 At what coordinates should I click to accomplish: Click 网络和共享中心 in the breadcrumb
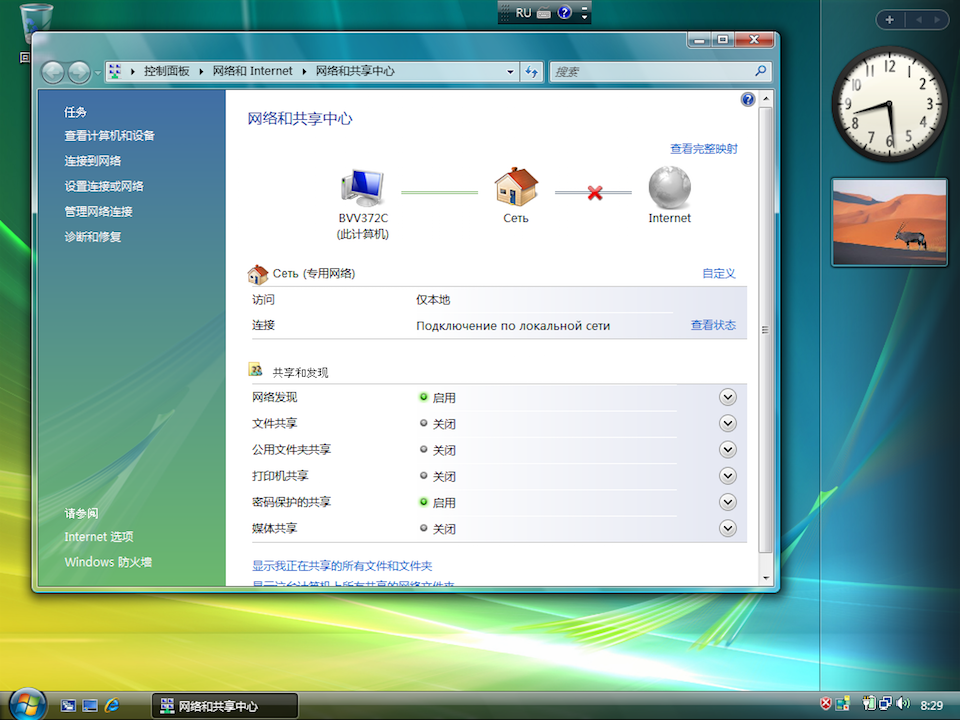click(x=355, y=72)
